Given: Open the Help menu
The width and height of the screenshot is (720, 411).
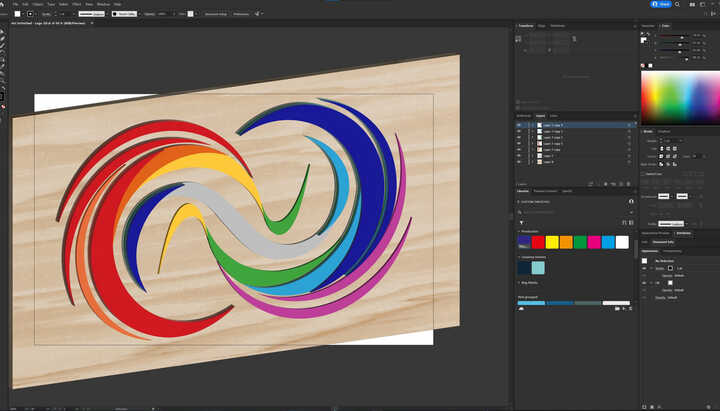Looking at the screenshot, I should point(118,4).
